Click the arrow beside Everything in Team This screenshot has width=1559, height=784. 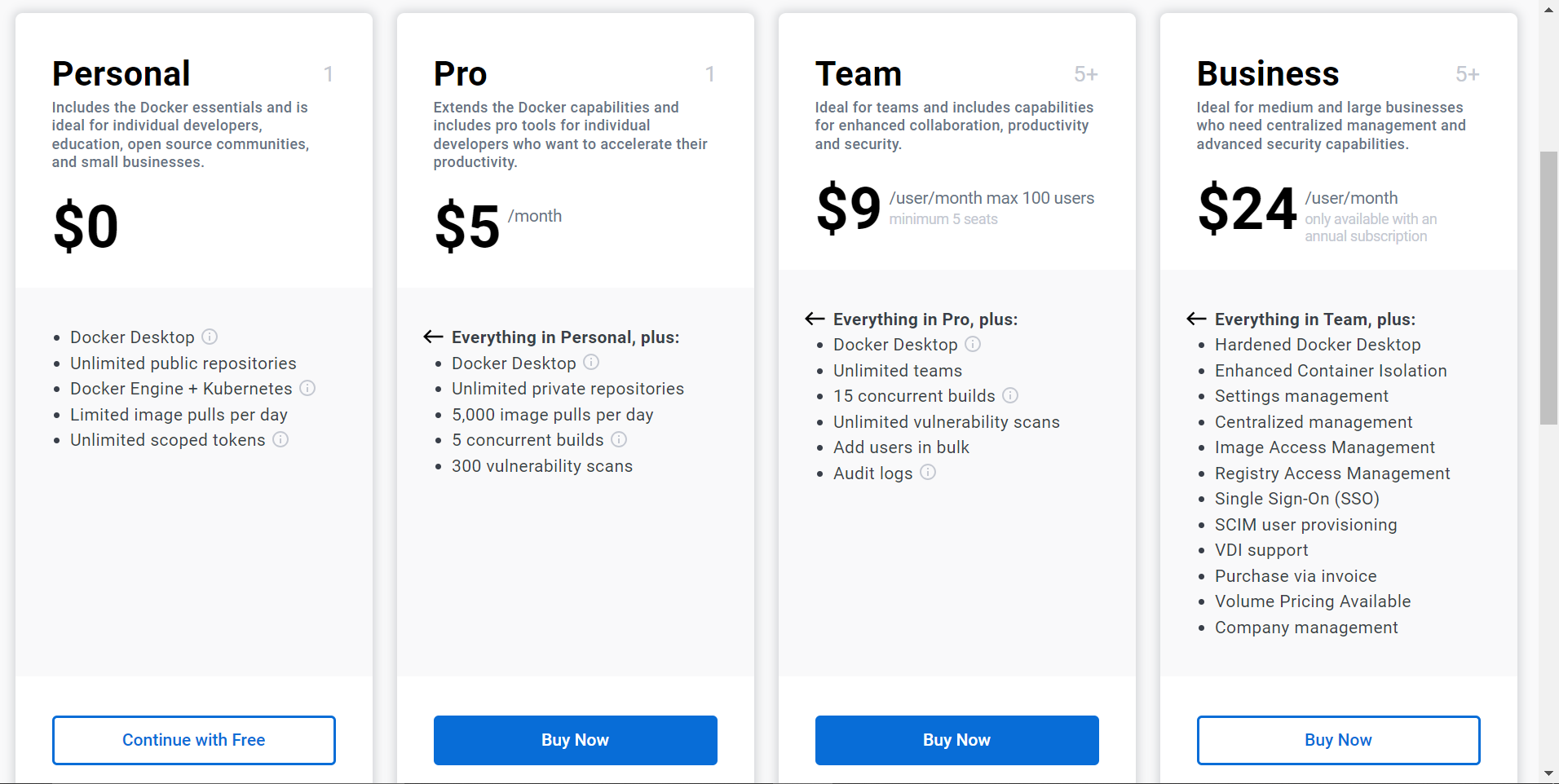click(x=1196, y=319)
